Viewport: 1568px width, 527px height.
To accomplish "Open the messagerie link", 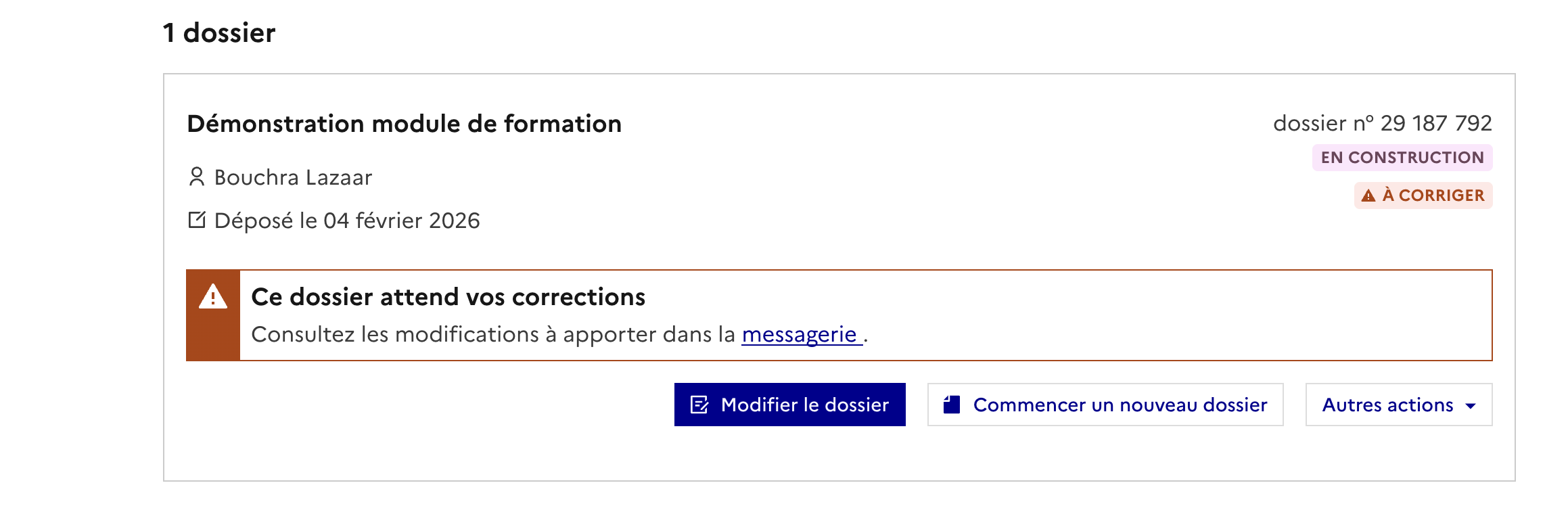I will [800, 334].
